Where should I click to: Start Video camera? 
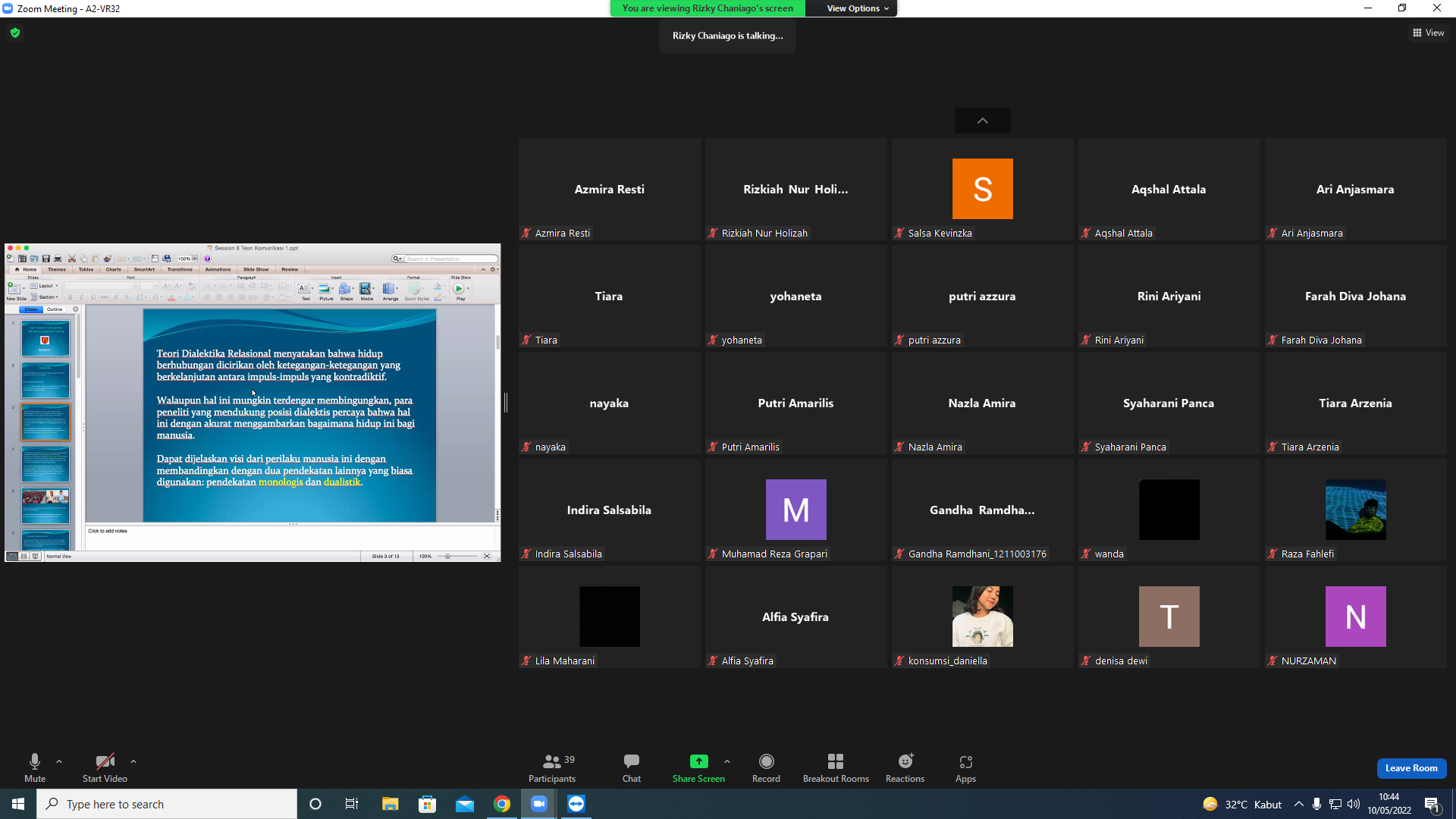tap(105, 768)
